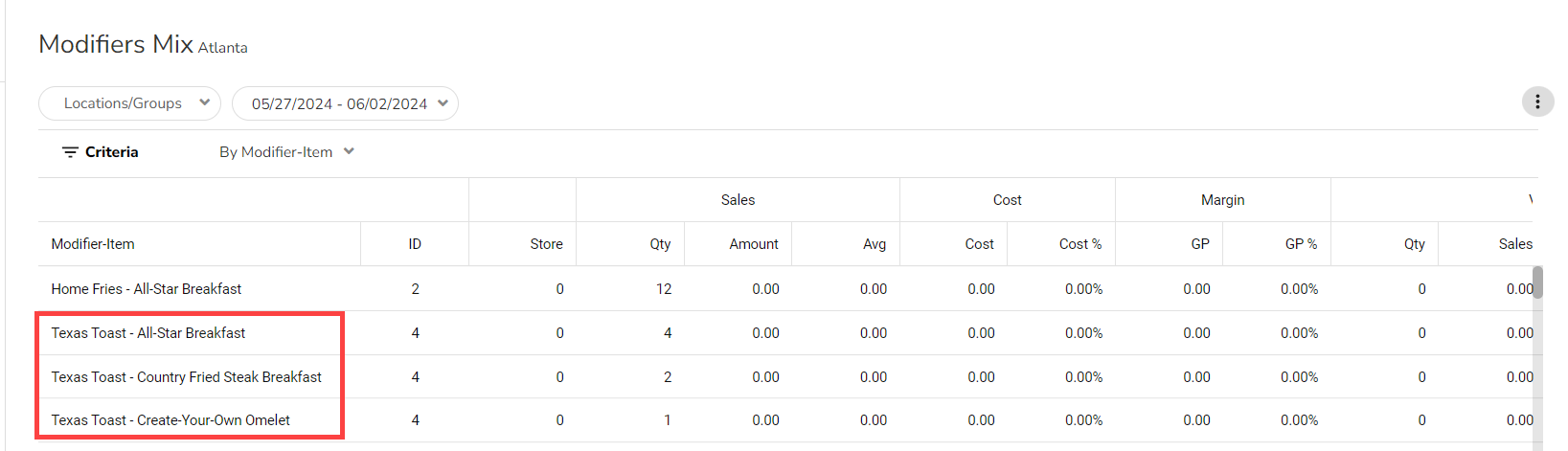
Task: Click the Store column header
Action: [546, 244]
